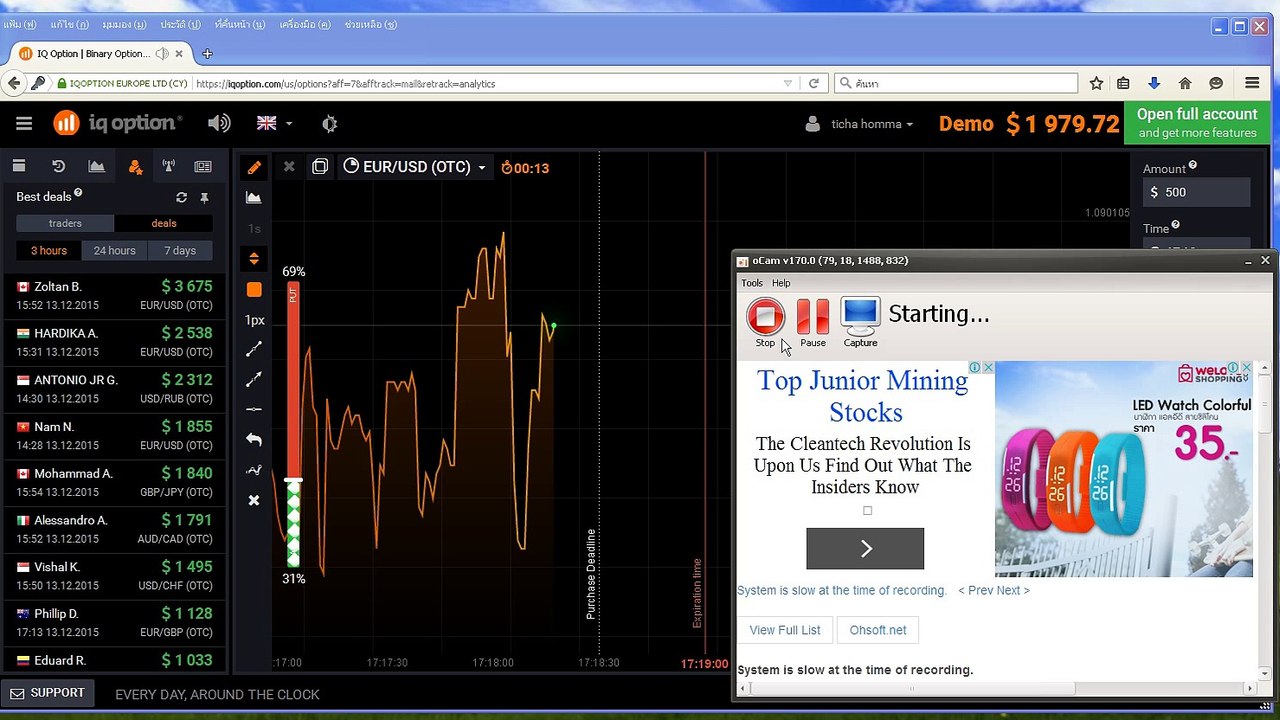Pin the Best deals panel
The width and height of the screenshot is (1280, 720).
pos(204,198)
